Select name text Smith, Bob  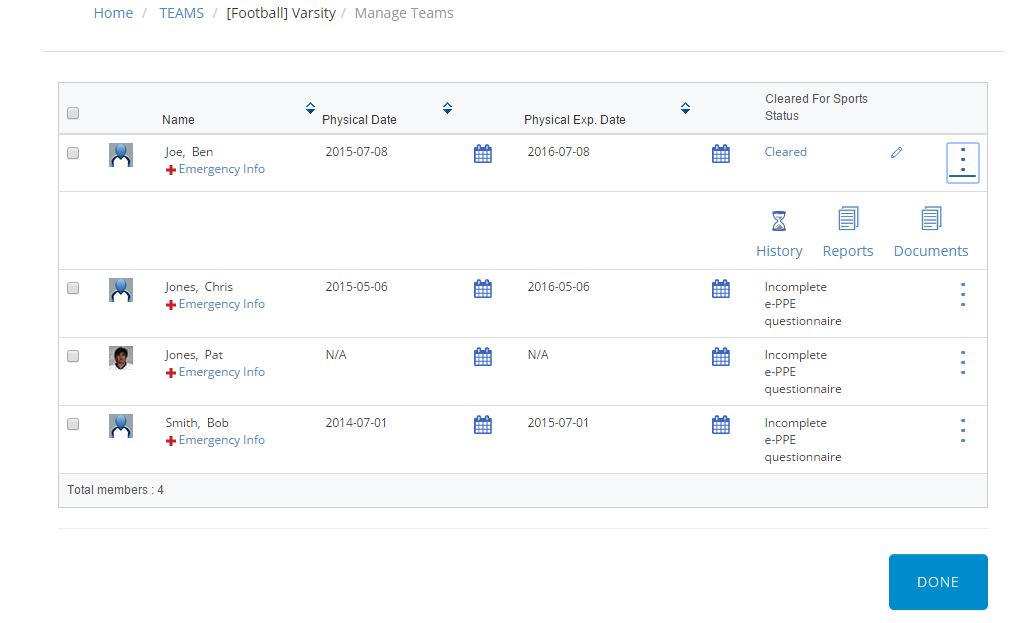197,423
